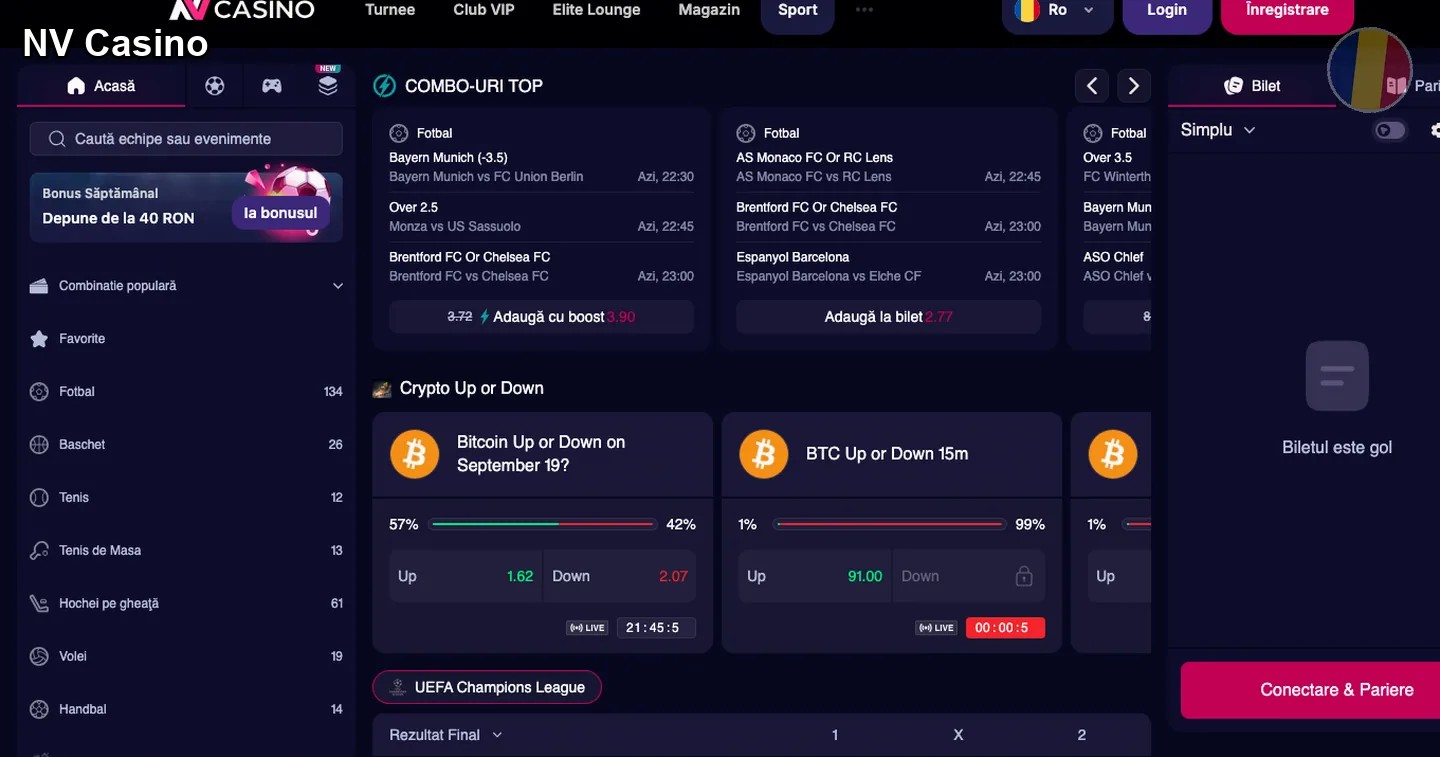Click Espanyol Barcelona vs Elche CF row
The width and height of the screenshot is (1440, 757).
click(888, 267)
